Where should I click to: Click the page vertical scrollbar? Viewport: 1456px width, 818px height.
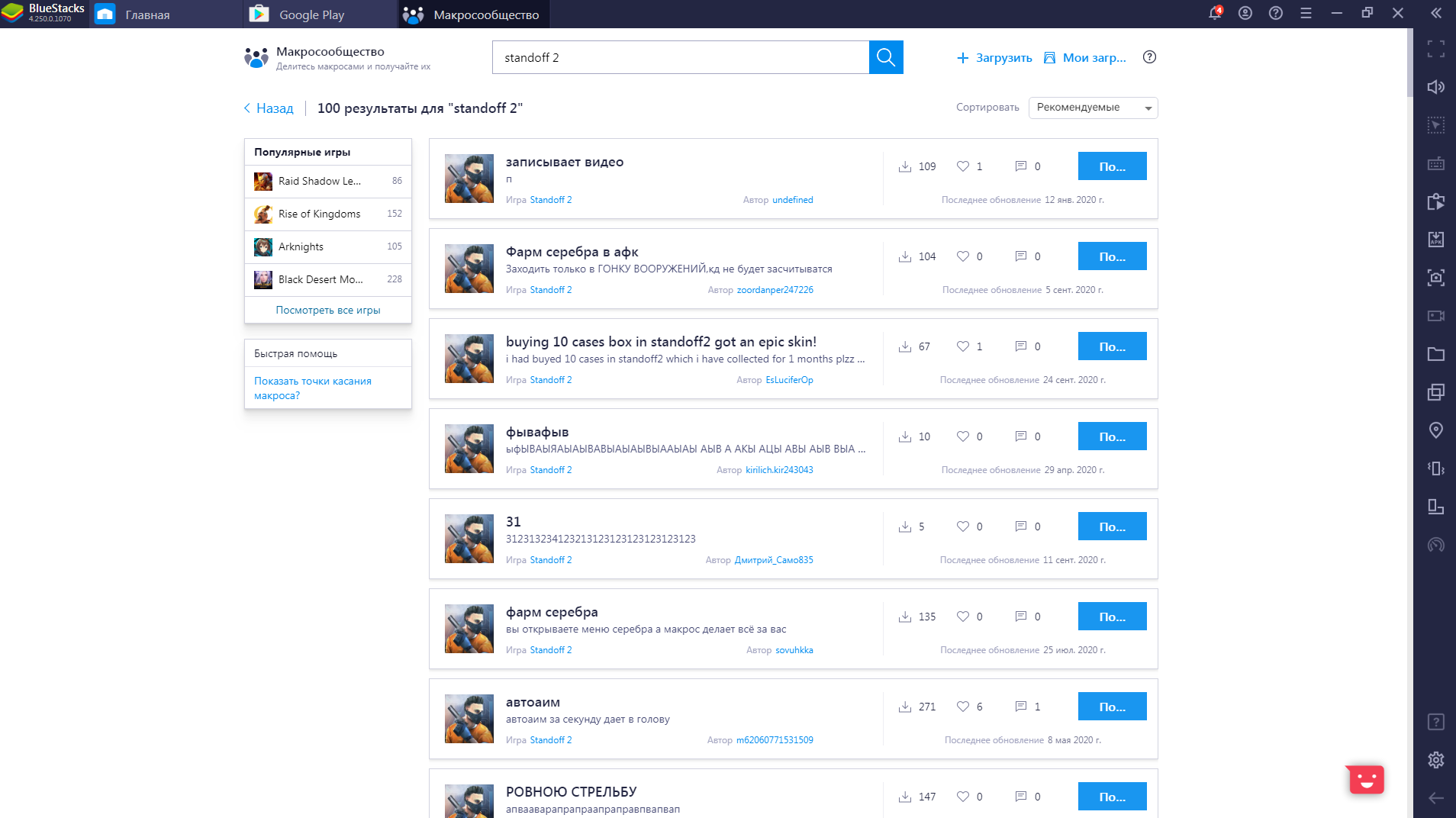pos(1409,64)
